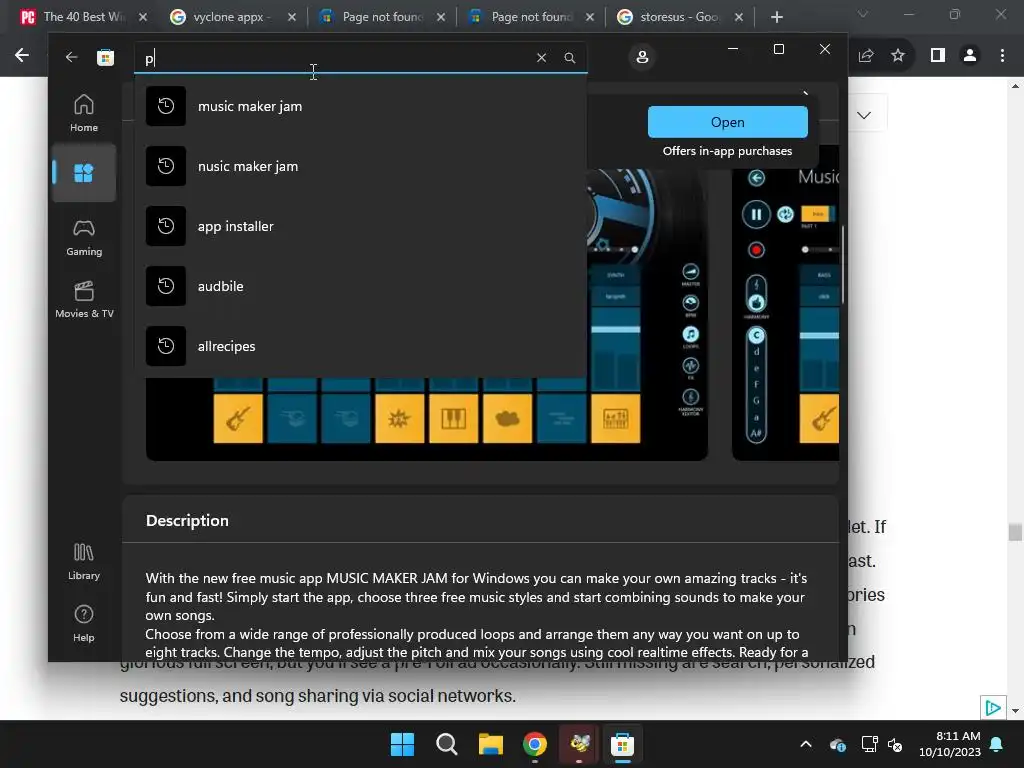Viewport: 1024px width, 768px height.
Task: Close the 'vyclone appx' Chrome tab
Action: tap(292, 18)
